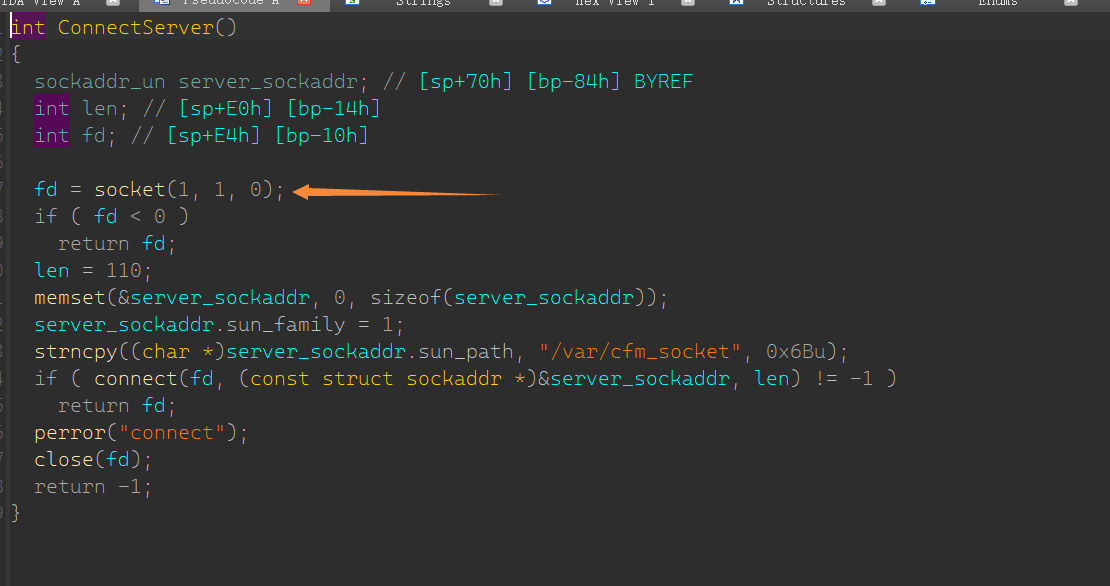Image resolution: width=1110 pixels, height=586 pixels.
Task: Click the ConnectServer function name
Action: tap(135, 27)
